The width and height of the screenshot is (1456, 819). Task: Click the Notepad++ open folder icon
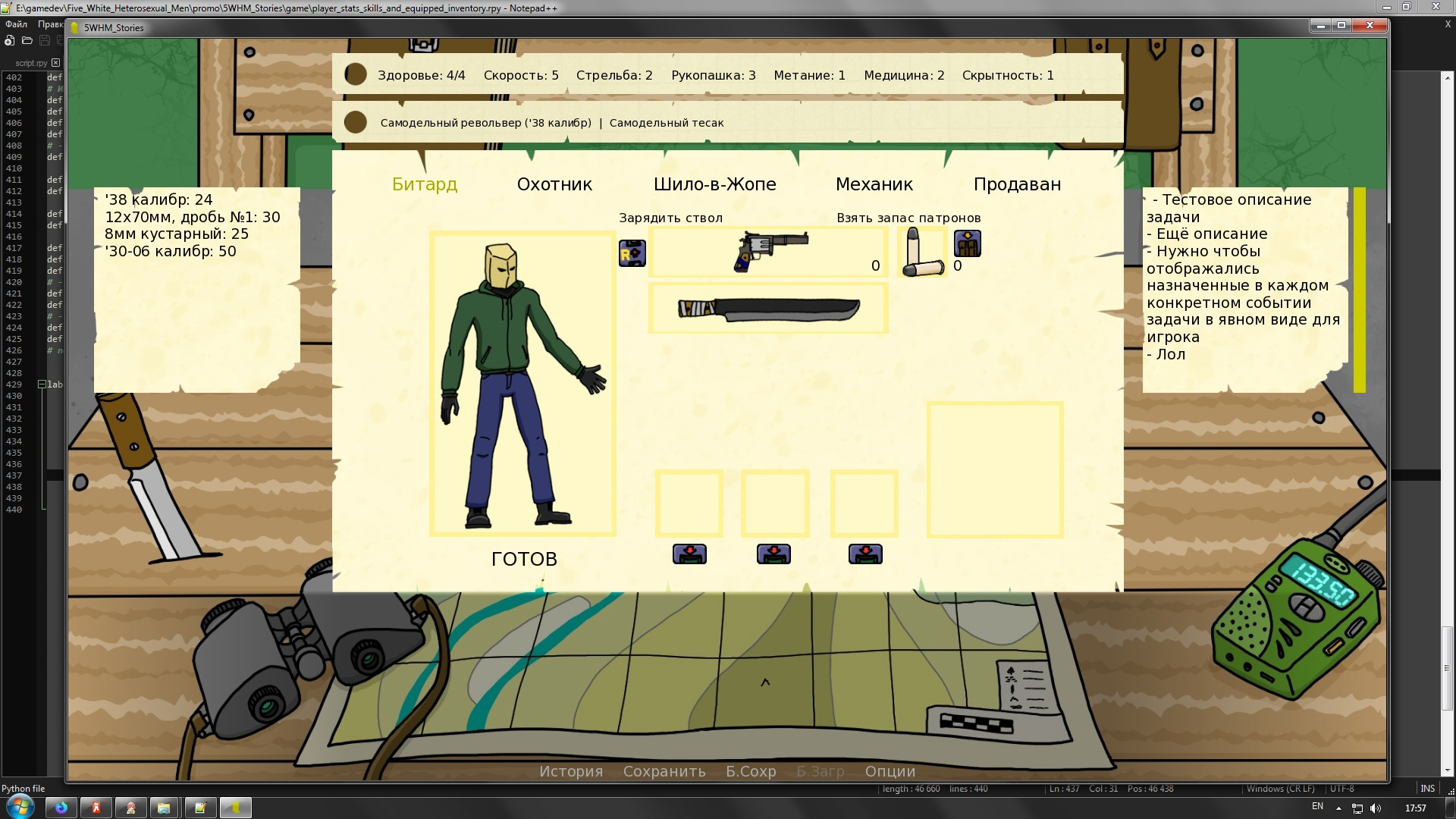click(x=27, y=41)
